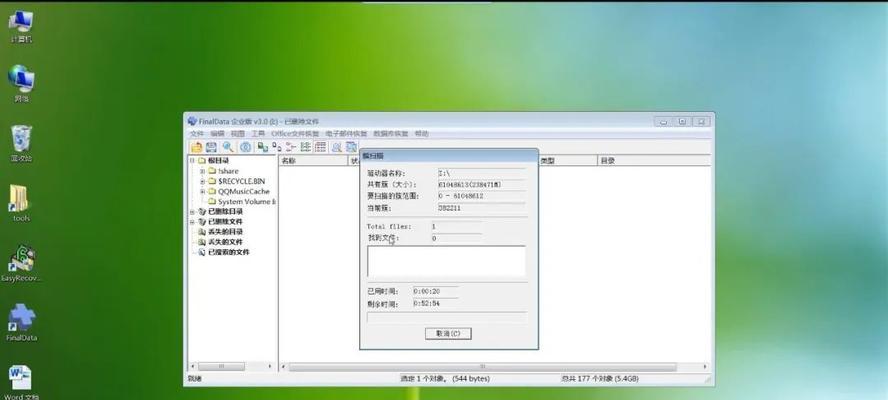Sort by the 目录 column header
The image size is (888, 400).
point(654,161)
